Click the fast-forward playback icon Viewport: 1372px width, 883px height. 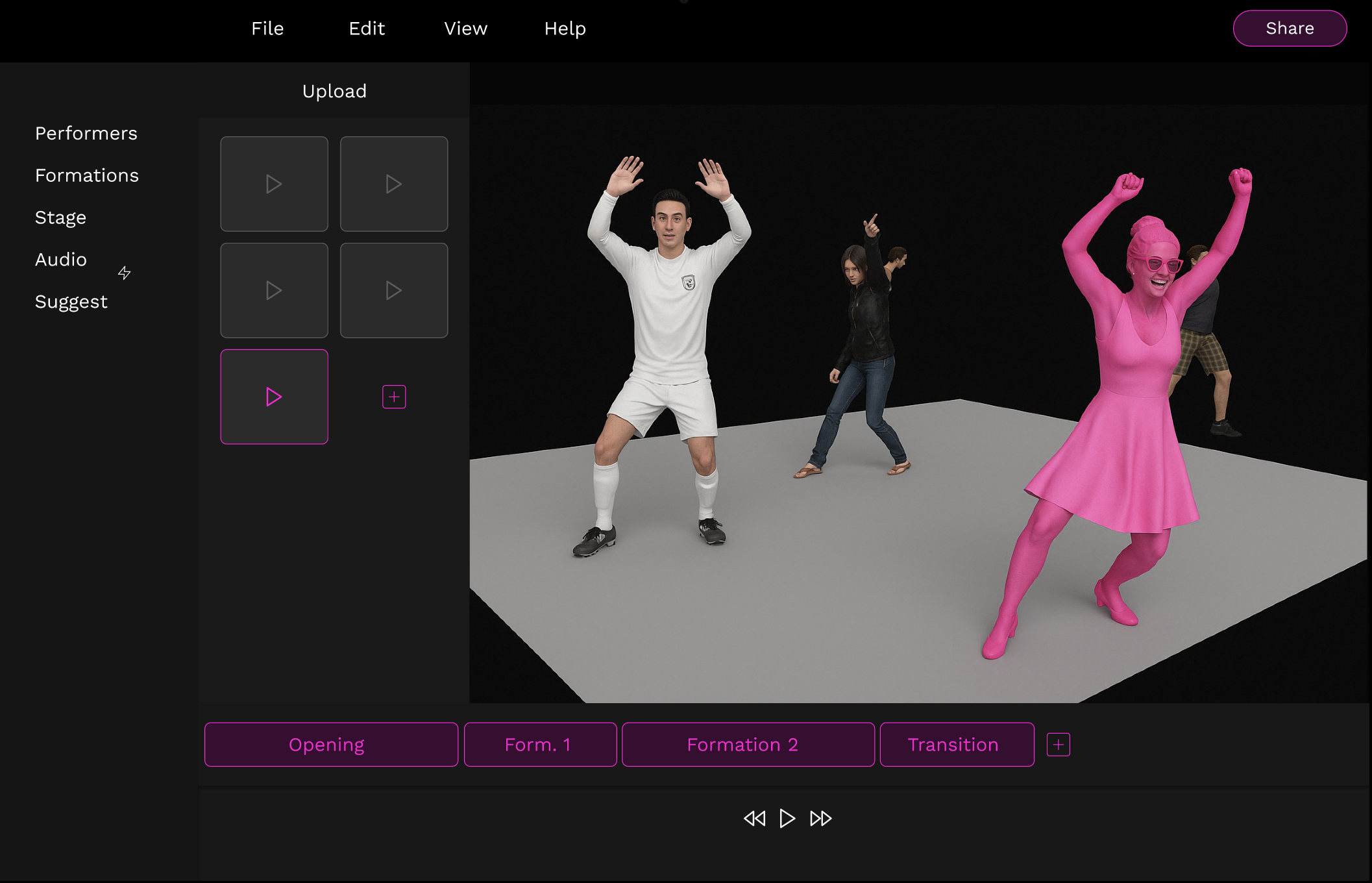821,818
